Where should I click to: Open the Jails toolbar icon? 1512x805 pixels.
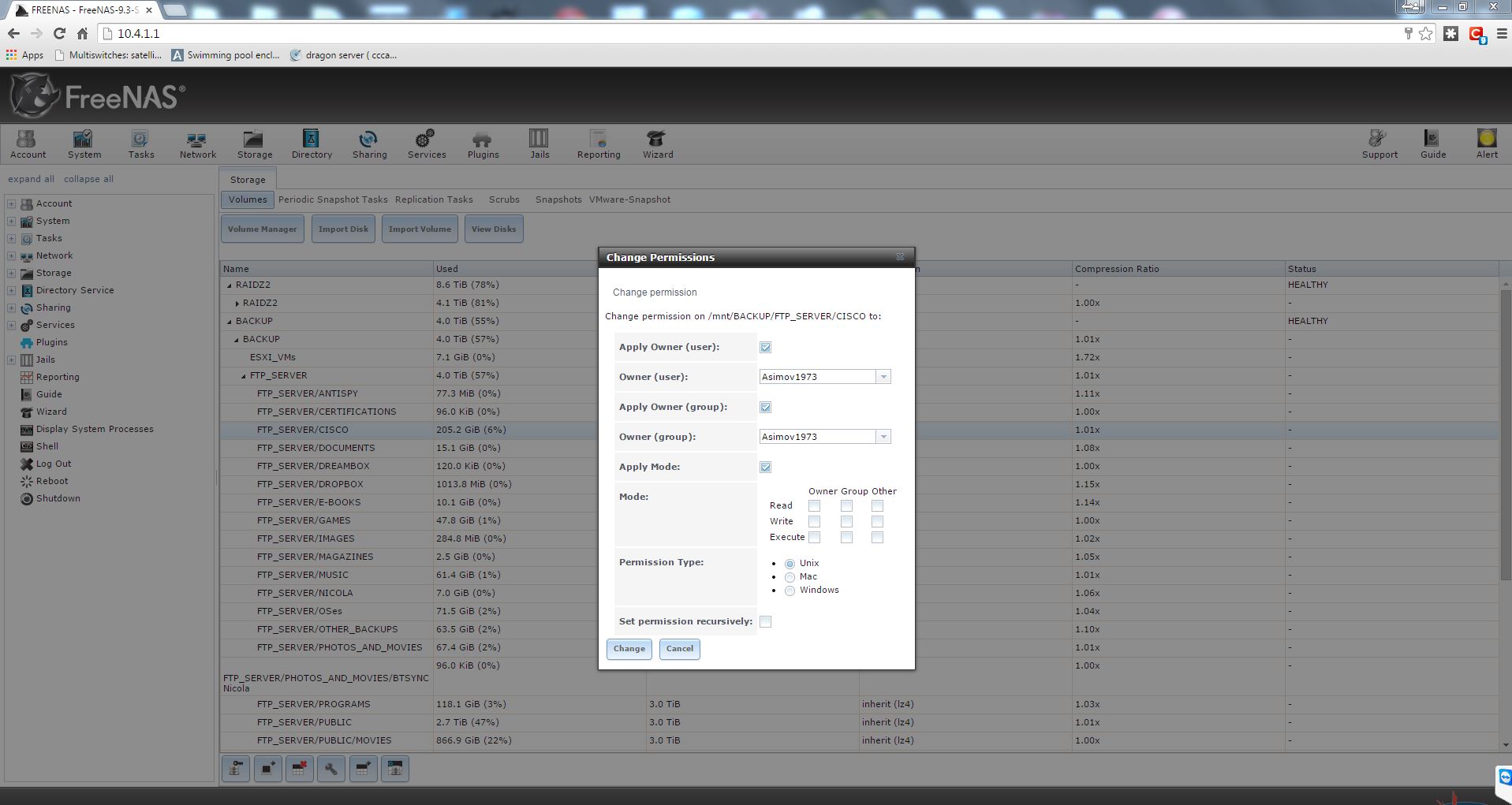click(x=539, y=144)
